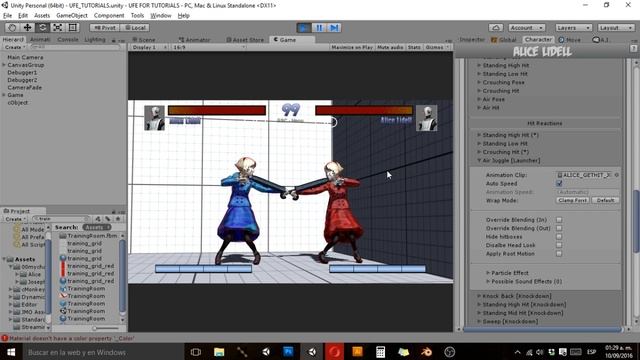Toggle Override Blending (Out) checkbox
The width and height of the screenshot is (640, 360).
click(559, 228)
